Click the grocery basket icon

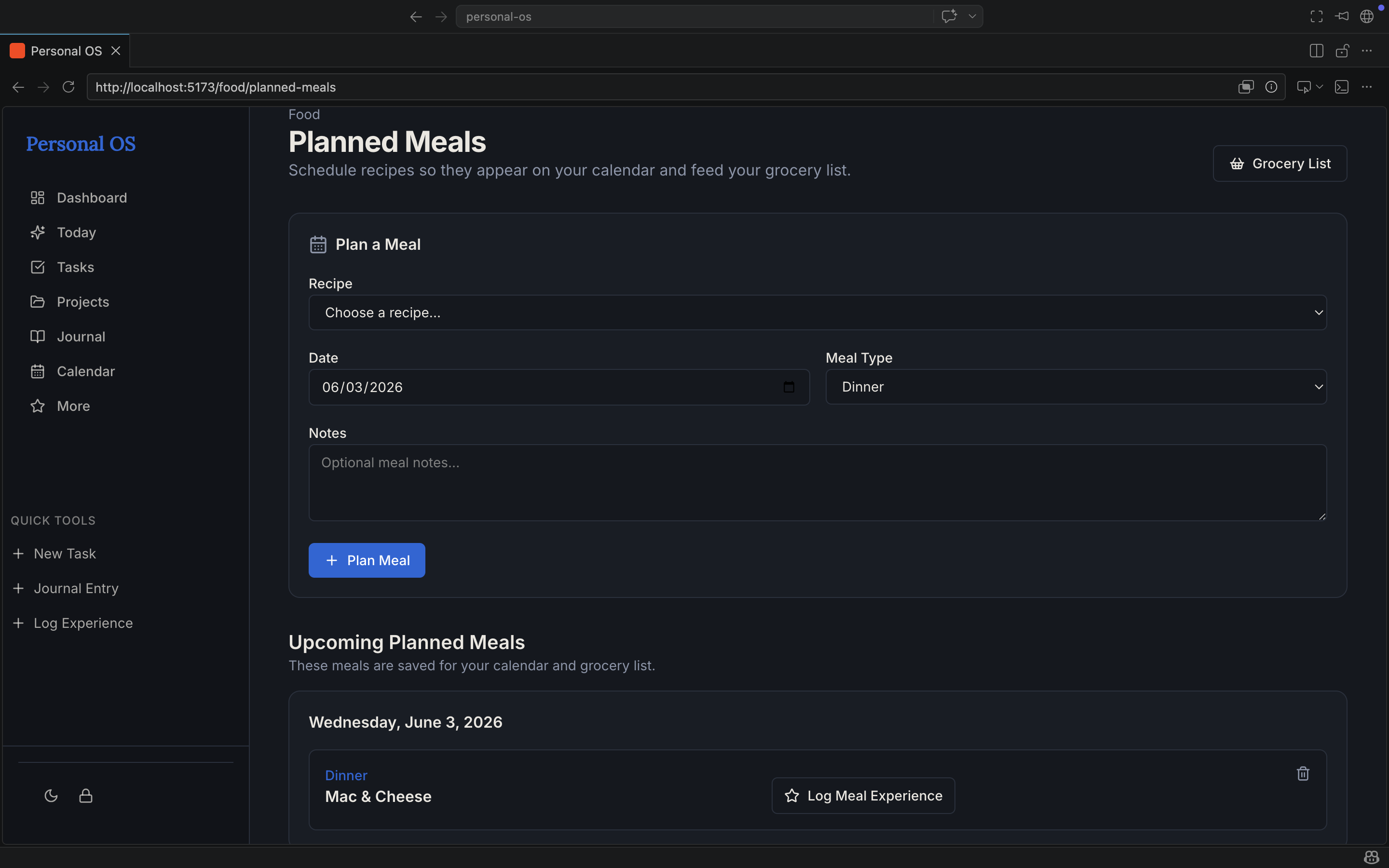1237,163
